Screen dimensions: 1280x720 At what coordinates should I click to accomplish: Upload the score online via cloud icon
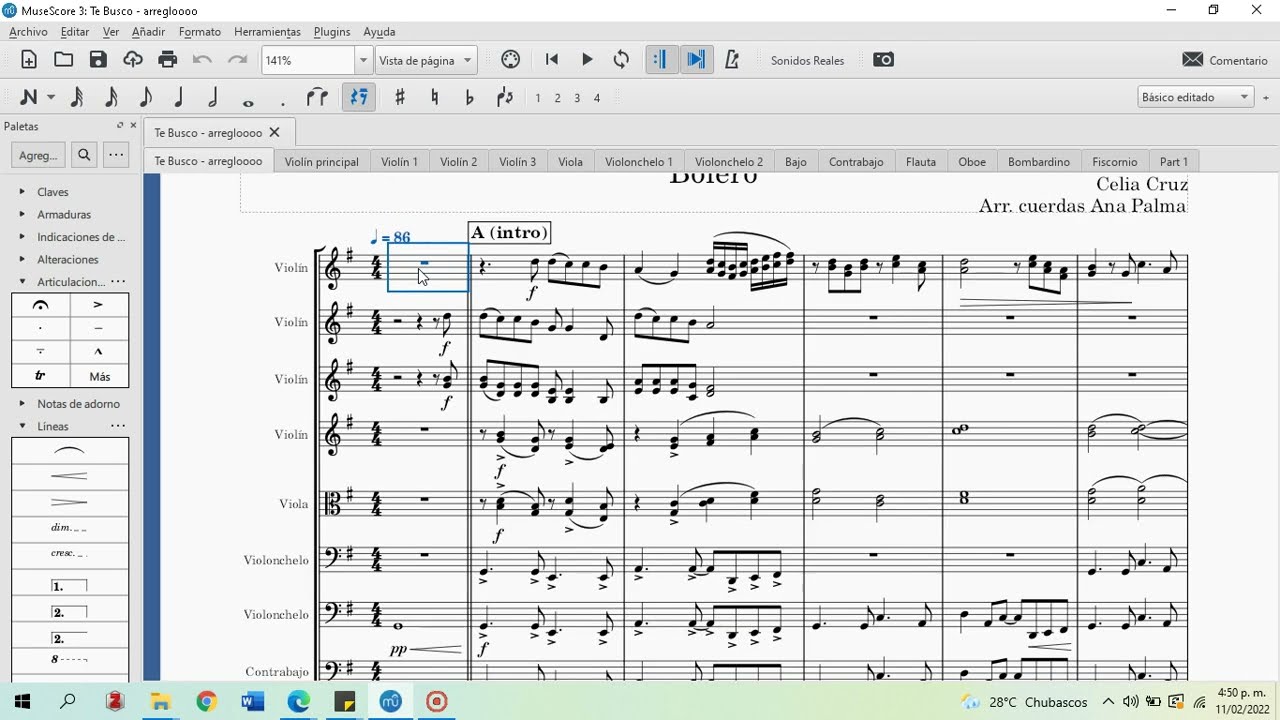(x=133, y=60)
